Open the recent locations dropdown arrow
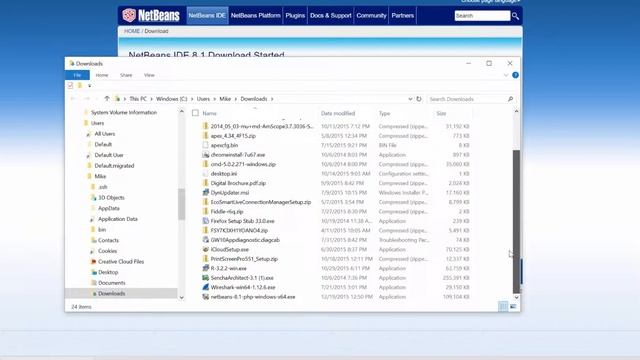Screen dimensions: 640x360 point(97,99)
